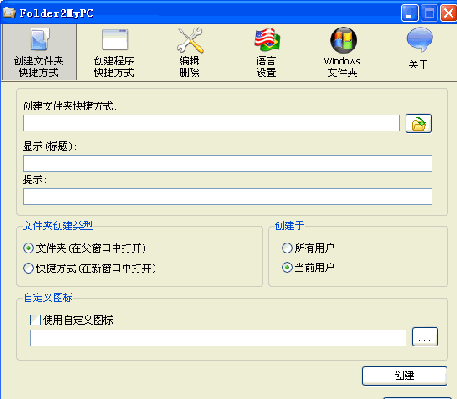Choose 当前用户 radio button
This screenshot has height=399, width=457.
287,267
